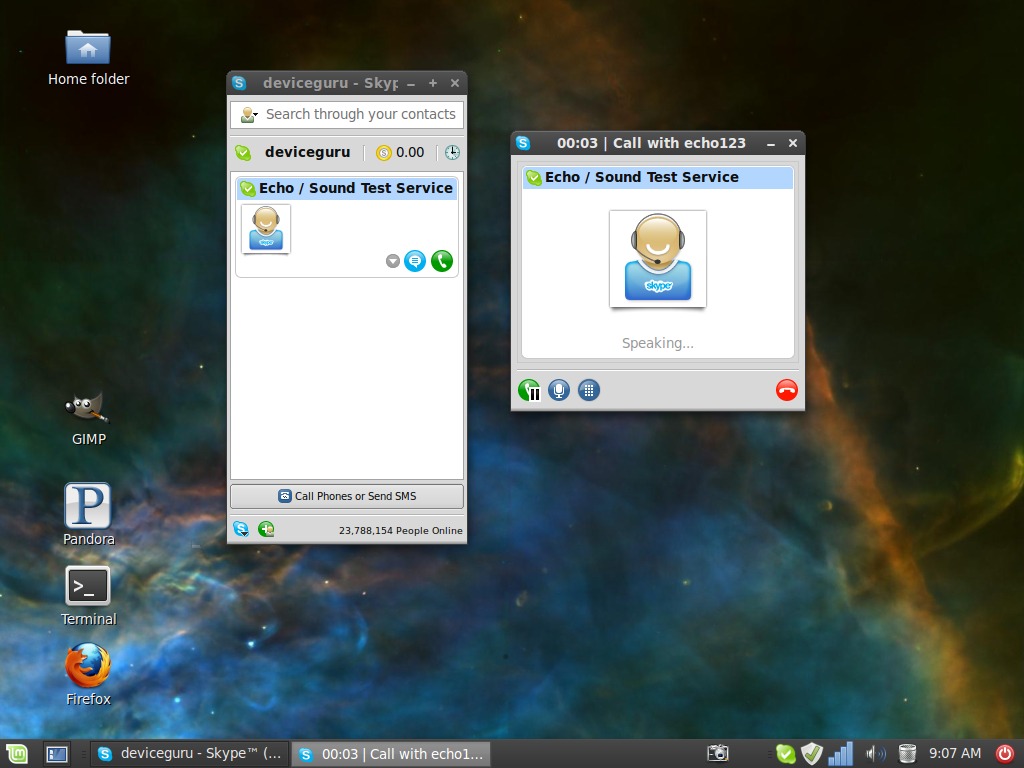The width and height of the screenshot is (1024, 768).
Task: Open the Linux Mint menu button
Action: click(x=17, y=754)
